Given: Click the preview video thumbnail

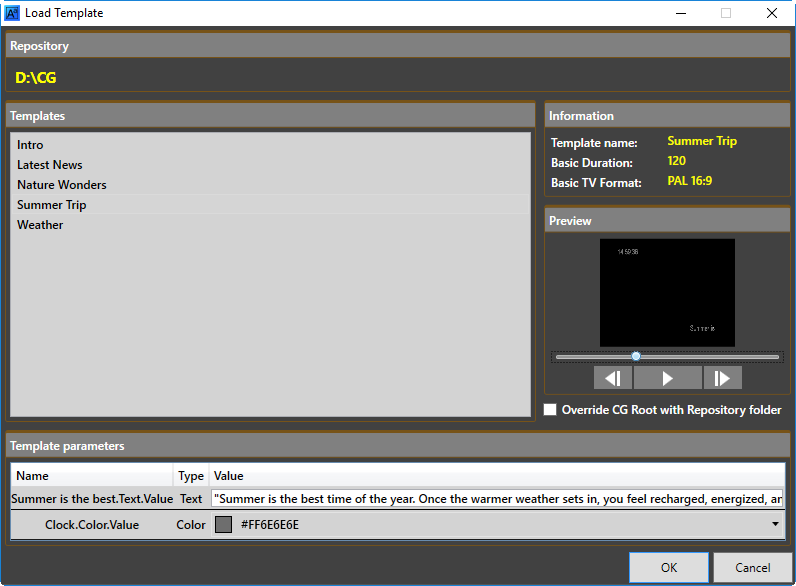Looking at the screenshot, I should coord(667,293).
